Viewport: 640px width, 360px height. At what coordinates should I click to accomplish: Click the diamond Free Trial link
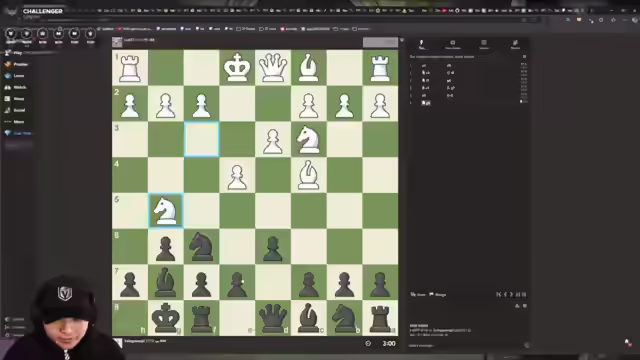[18, 133]
